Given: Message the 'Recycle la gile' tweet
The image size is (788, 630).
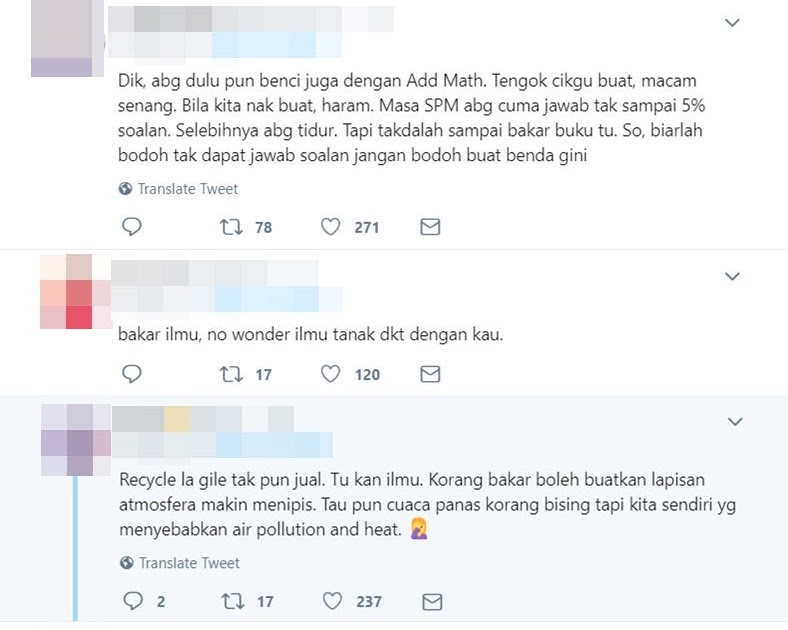Looking at the screenshot, I should pos(432,601).
